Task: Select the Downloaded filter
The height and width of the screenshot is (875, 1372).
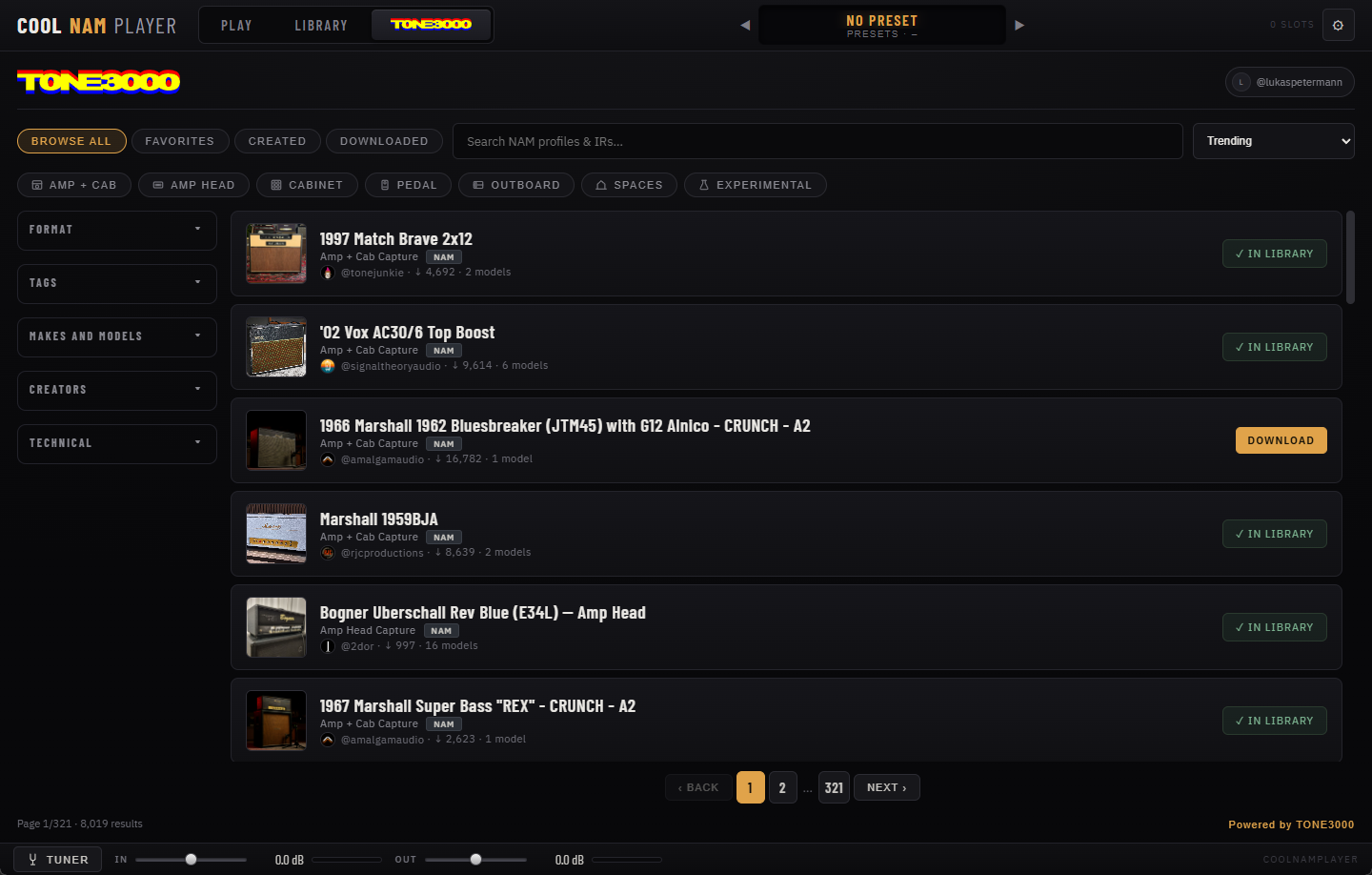Action: (x=384, y=141)
